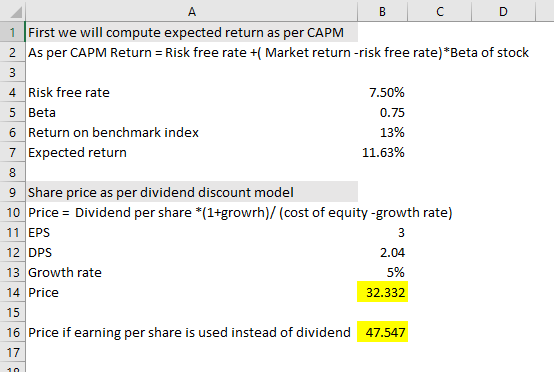Click the 'EPS' label cell
The image size is (554, 372).
(x=191, y=232)
